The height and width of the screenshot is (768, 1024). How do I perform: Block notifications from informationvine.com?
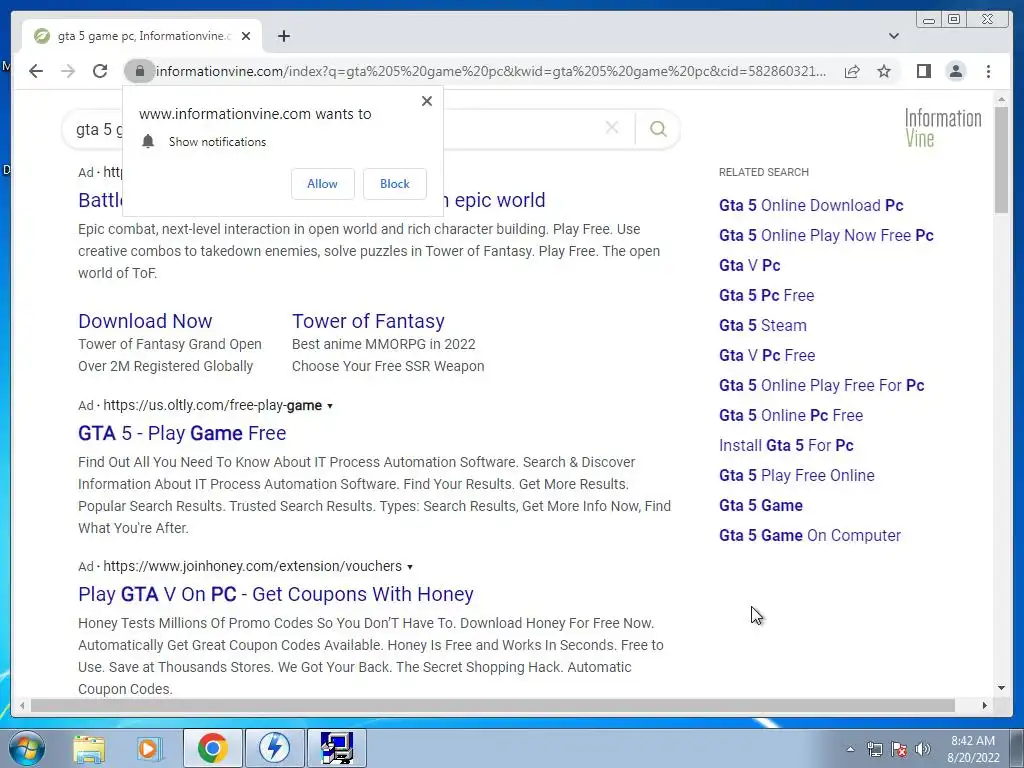394,184
